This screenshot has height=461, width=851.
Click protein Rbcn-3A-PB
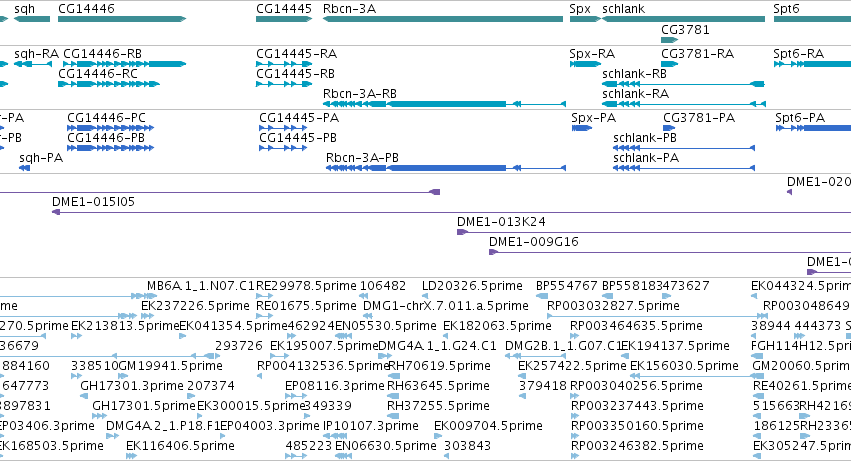pyautogui.click(x=362, y=157)
